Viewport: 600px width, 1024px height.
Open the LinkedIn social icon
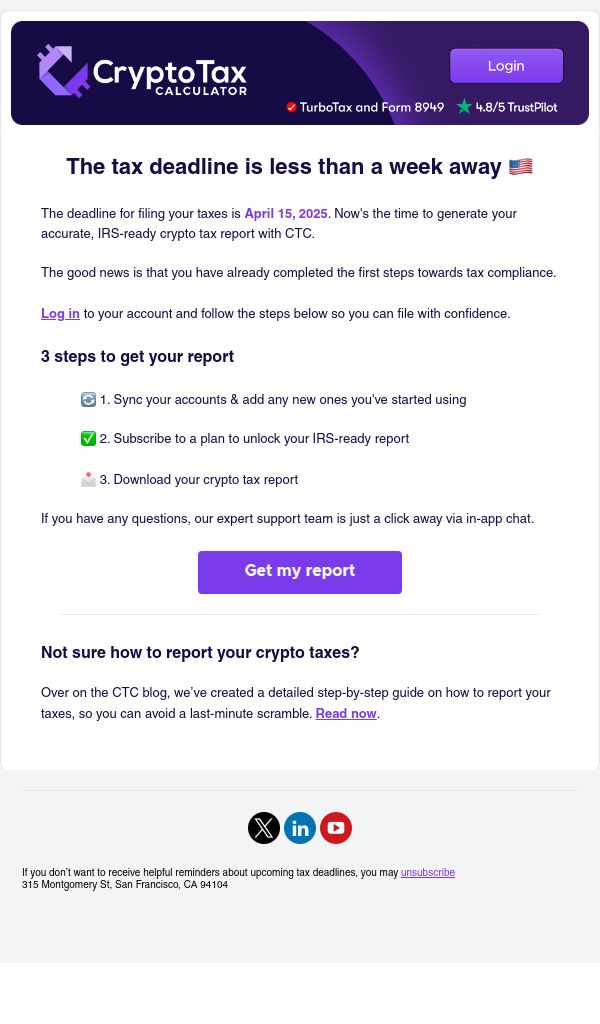tap(300, 828)
